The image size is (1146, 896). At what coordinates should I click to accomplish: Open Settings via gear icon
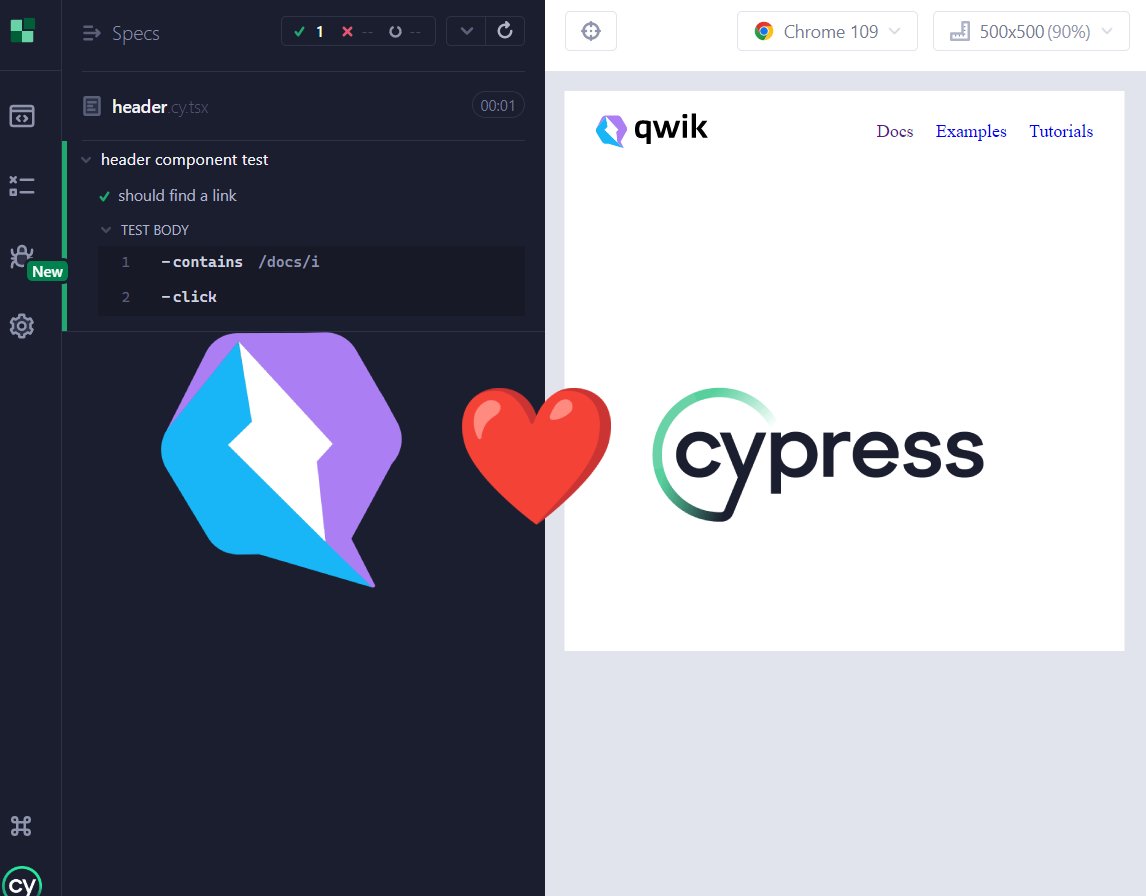pos(22,326)
